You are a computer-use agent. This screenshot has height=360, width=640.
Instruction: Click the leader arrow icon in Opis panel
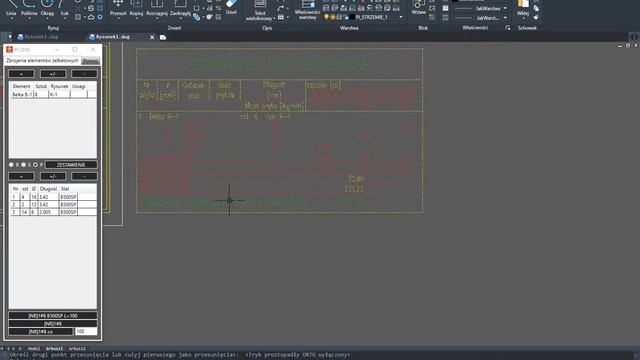(281, 8)
